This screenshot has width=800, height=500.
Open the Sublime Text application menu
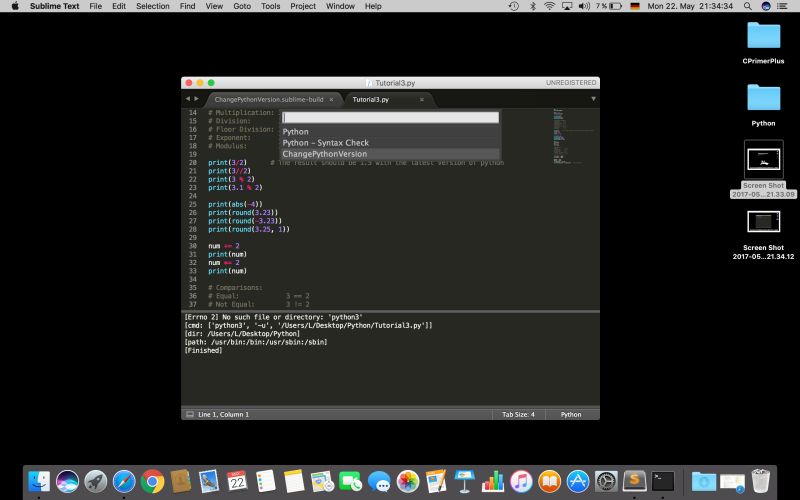[x=55, y=6]
